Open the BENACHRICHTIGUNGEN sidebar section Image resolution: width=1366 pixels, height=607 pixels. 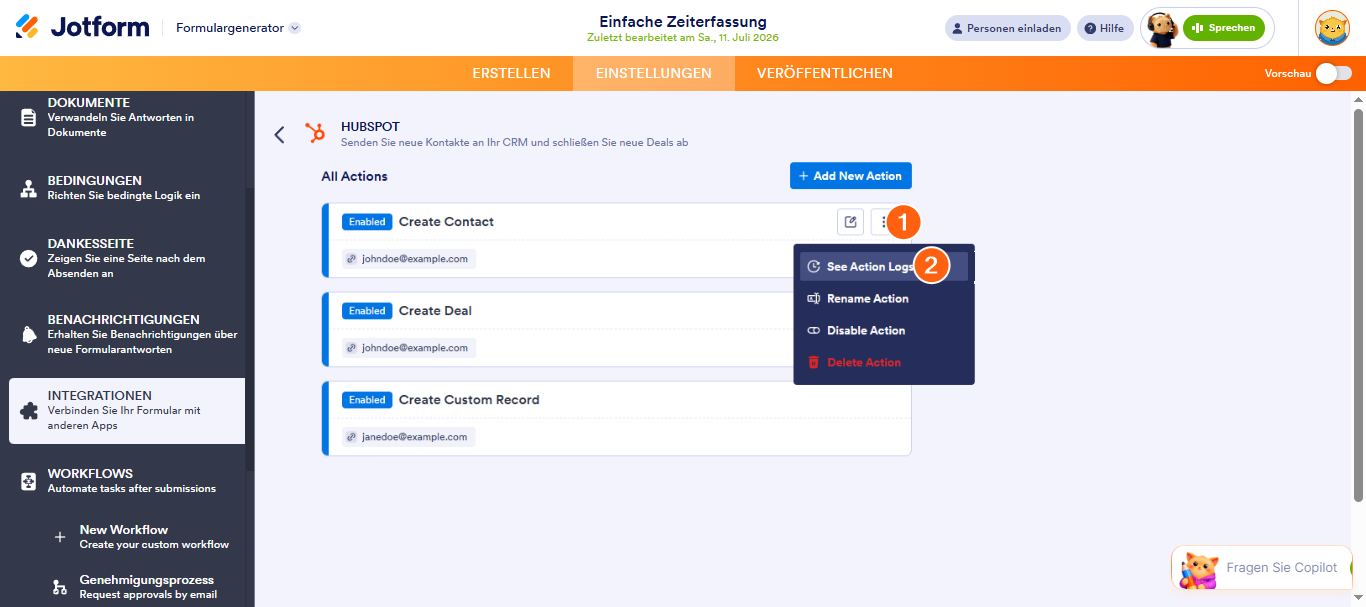pos(127,334)
